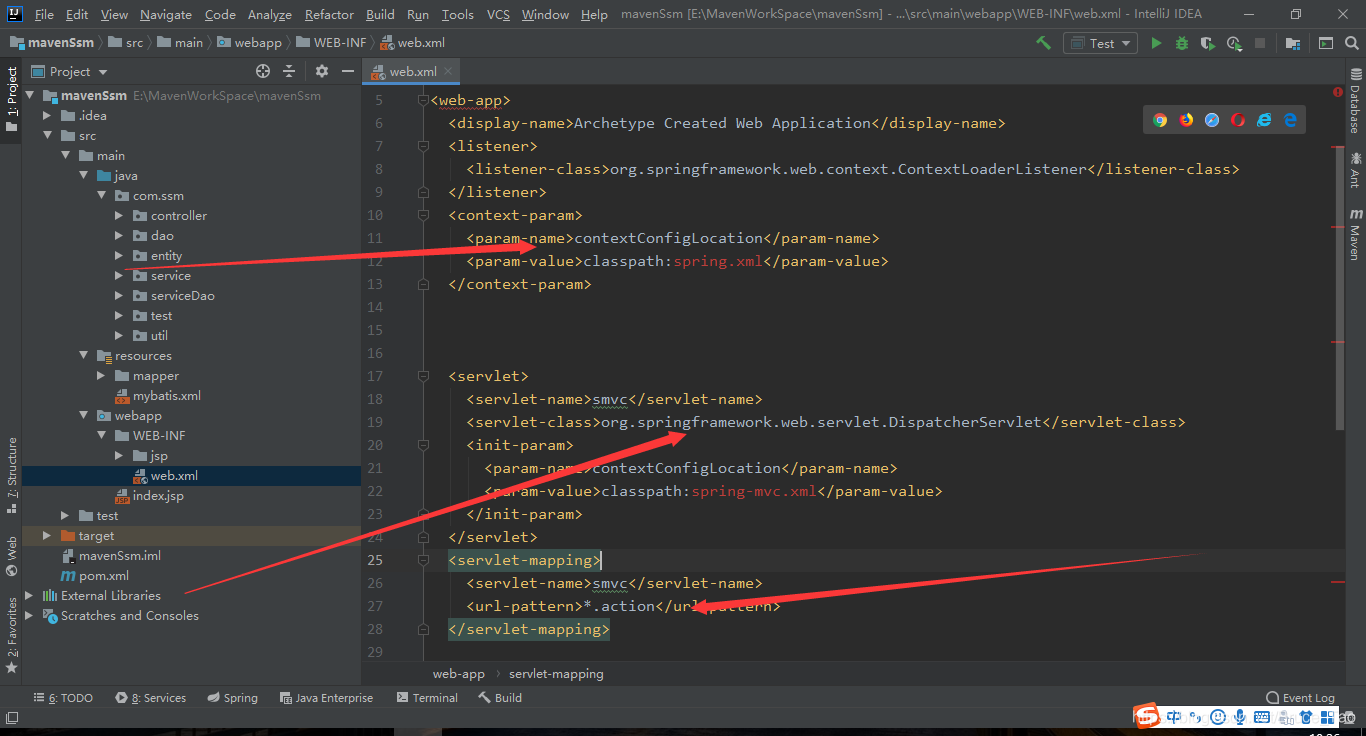Open the Terminal tool window

427,697
